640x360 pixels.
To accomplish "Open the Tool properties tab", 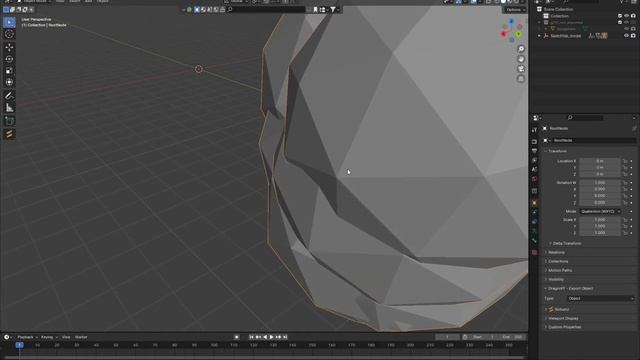I will coord(534,130).
